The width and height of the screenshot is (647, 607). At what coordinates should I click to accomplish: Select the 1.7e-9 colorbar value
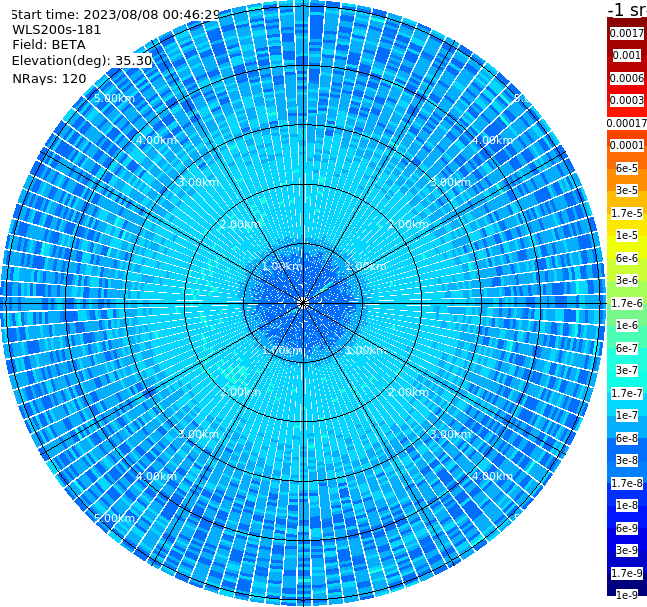(x=627, y=573)
